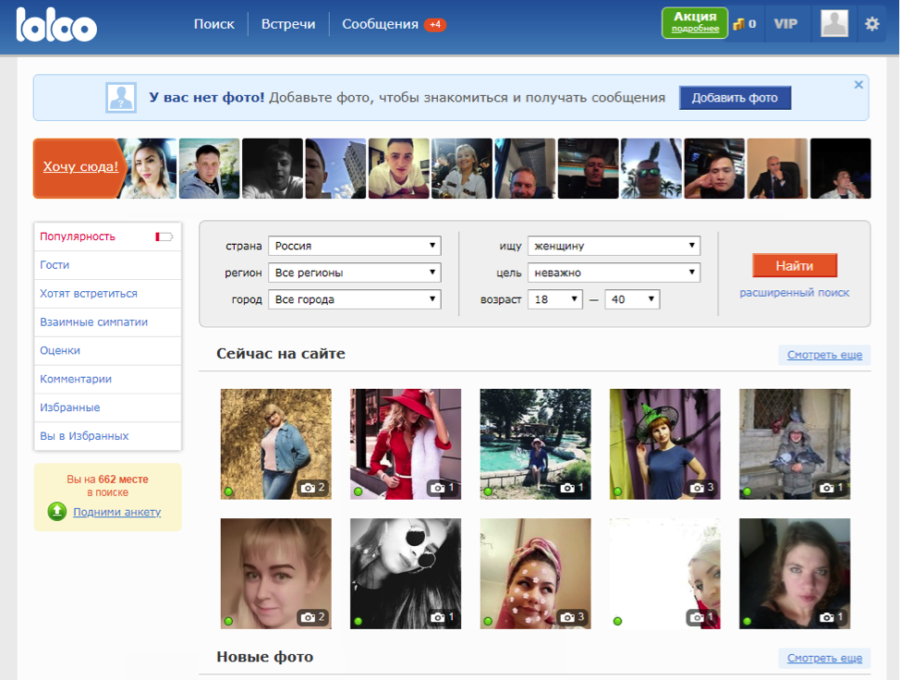The width and height of the screenshot is (900, 680).
Task: Expand the цель dropdown
Action: pos(614,273)
